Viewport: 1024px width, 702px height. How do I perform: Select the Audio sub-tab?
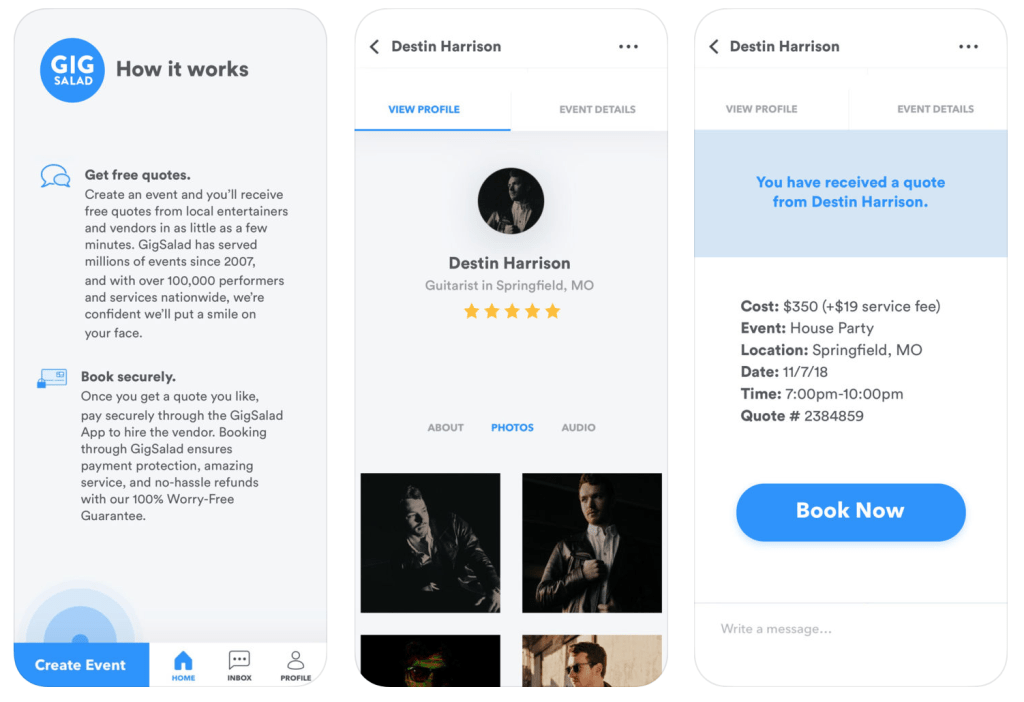(x=579, y=428)
